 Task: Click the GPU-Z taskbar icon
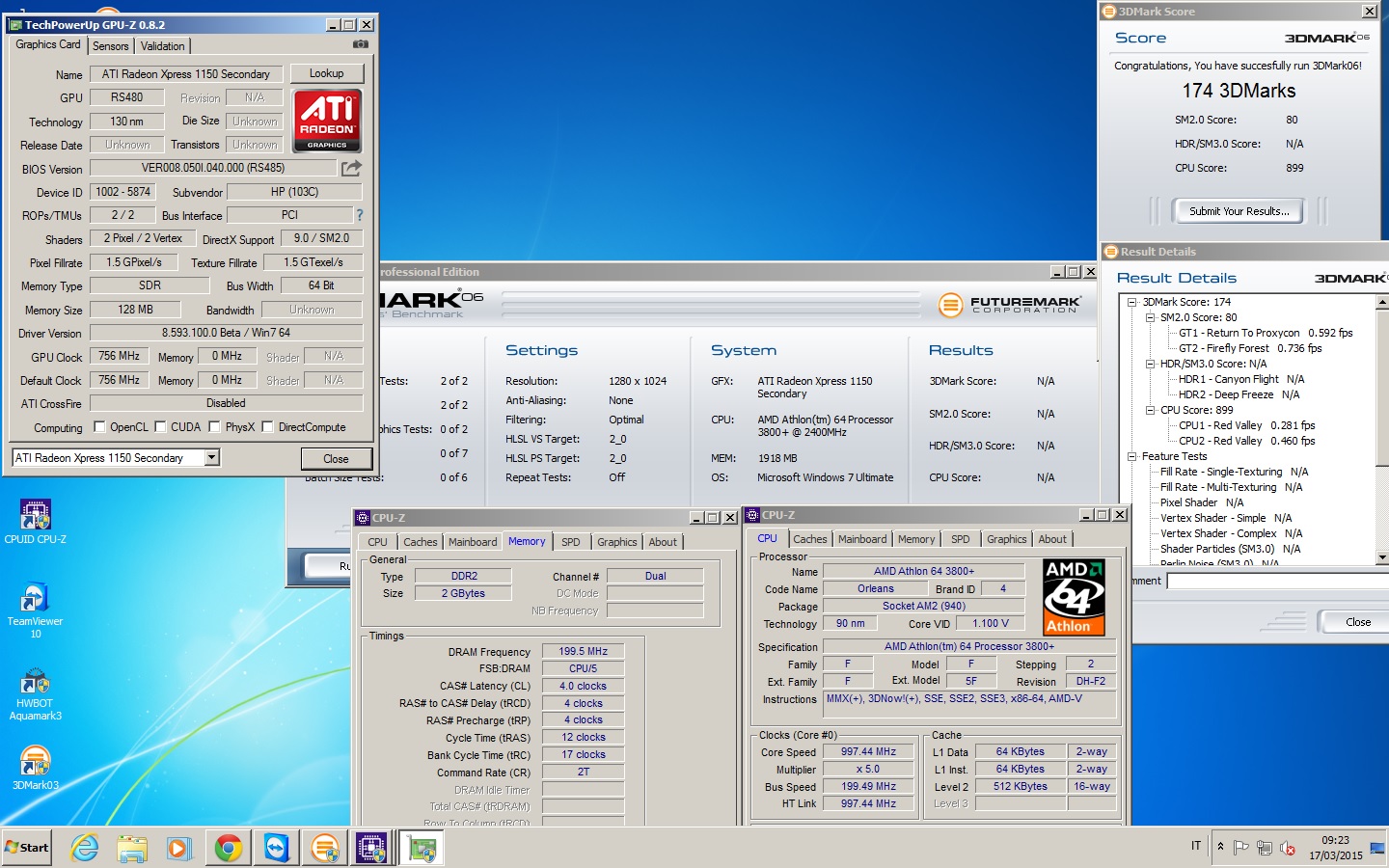(422, 848)
